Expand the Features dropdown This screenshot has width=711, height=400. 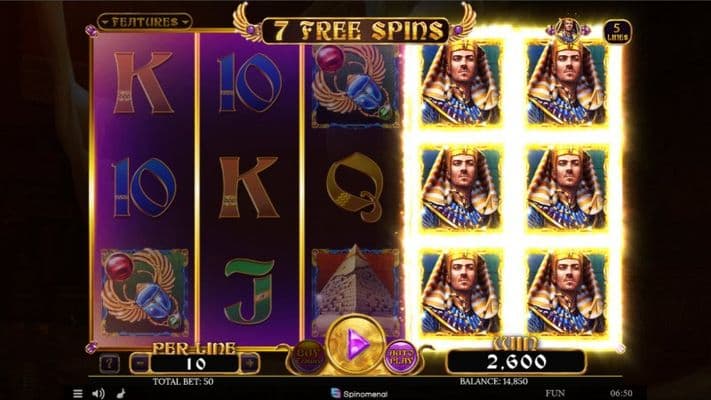[x=145, y=21]
